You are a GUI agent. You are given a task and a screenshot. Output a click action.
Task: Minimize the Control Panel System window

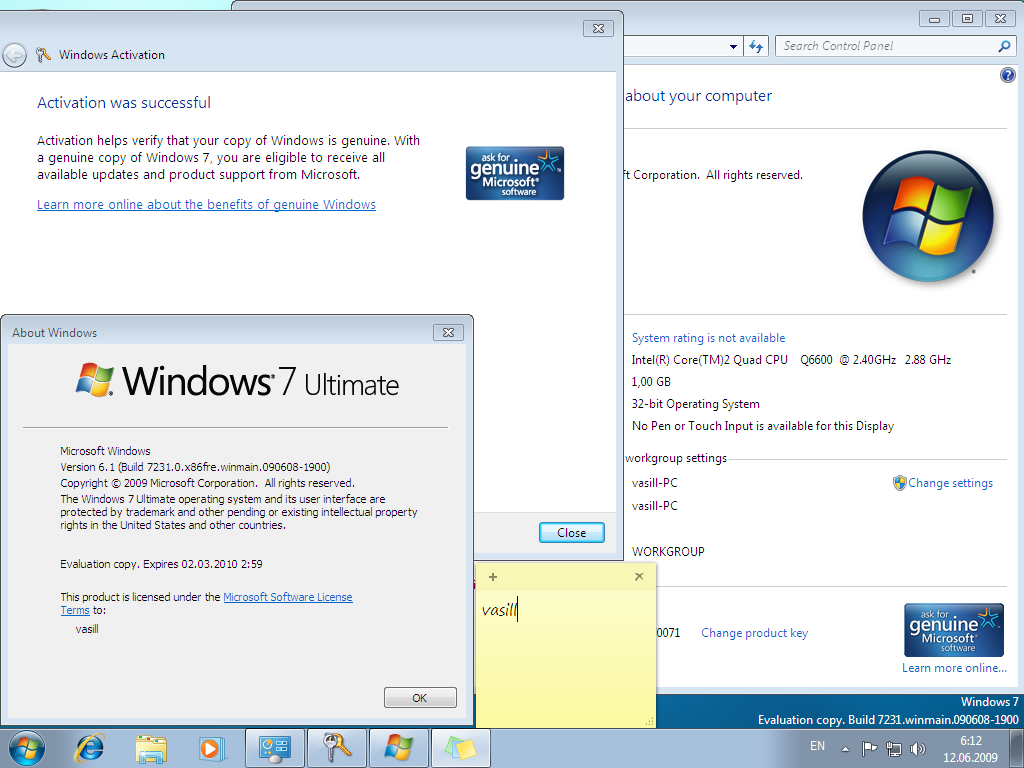(x=935, y=19)
